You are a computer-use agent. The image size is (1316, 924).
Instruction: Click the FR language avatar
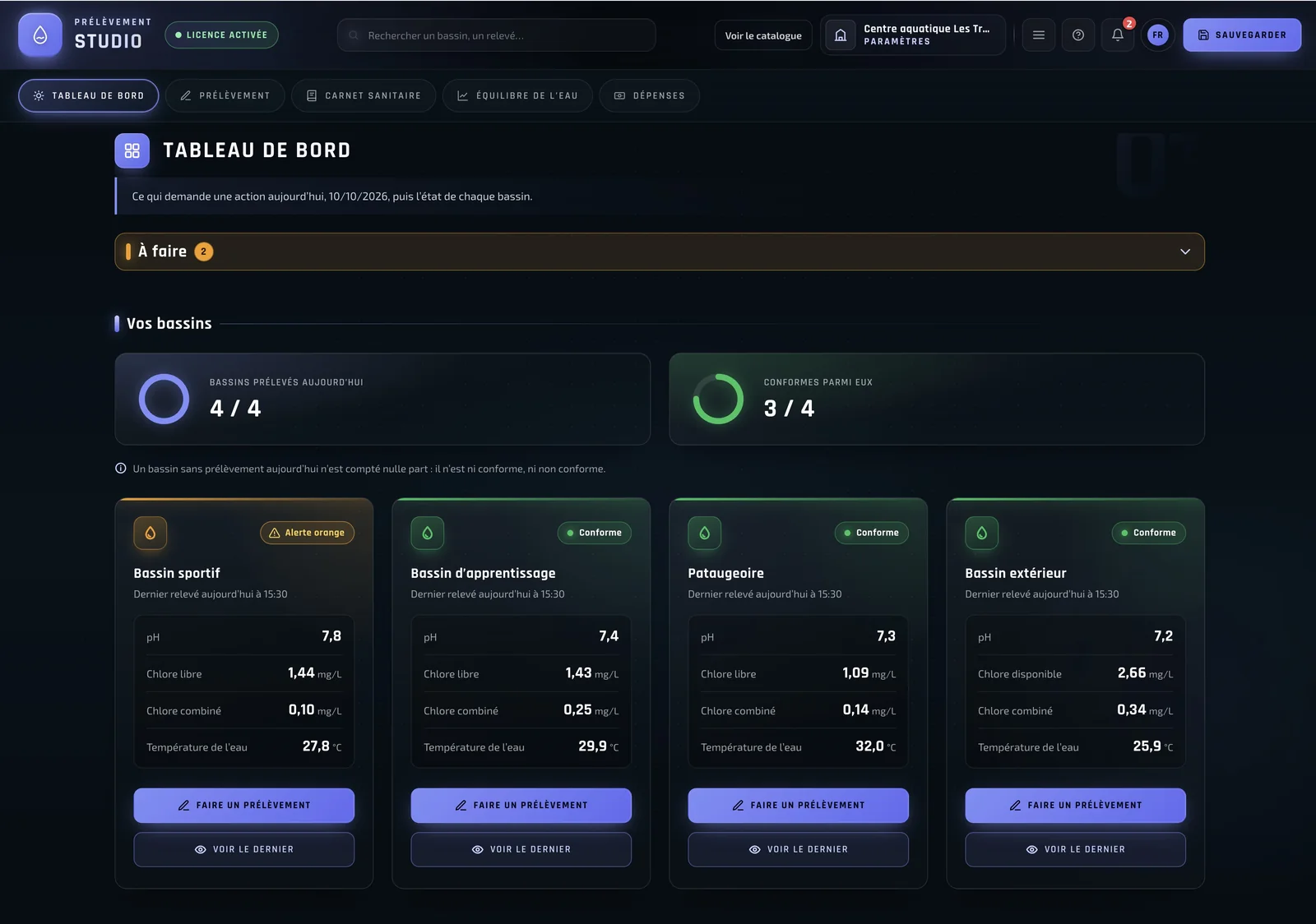pyautogui.click(x=1157, y=35)
